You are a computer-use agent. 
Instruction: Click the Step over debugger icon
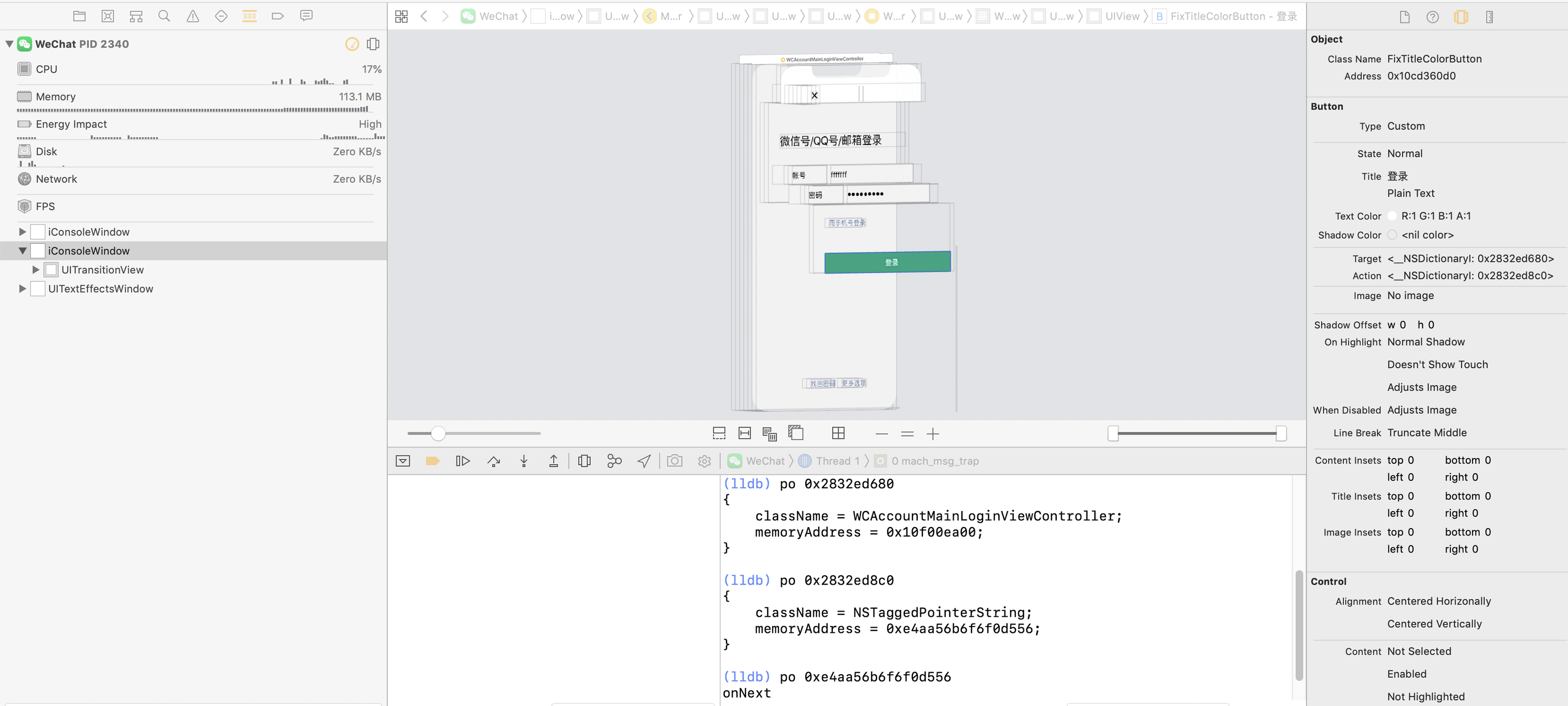click(494, 461)
